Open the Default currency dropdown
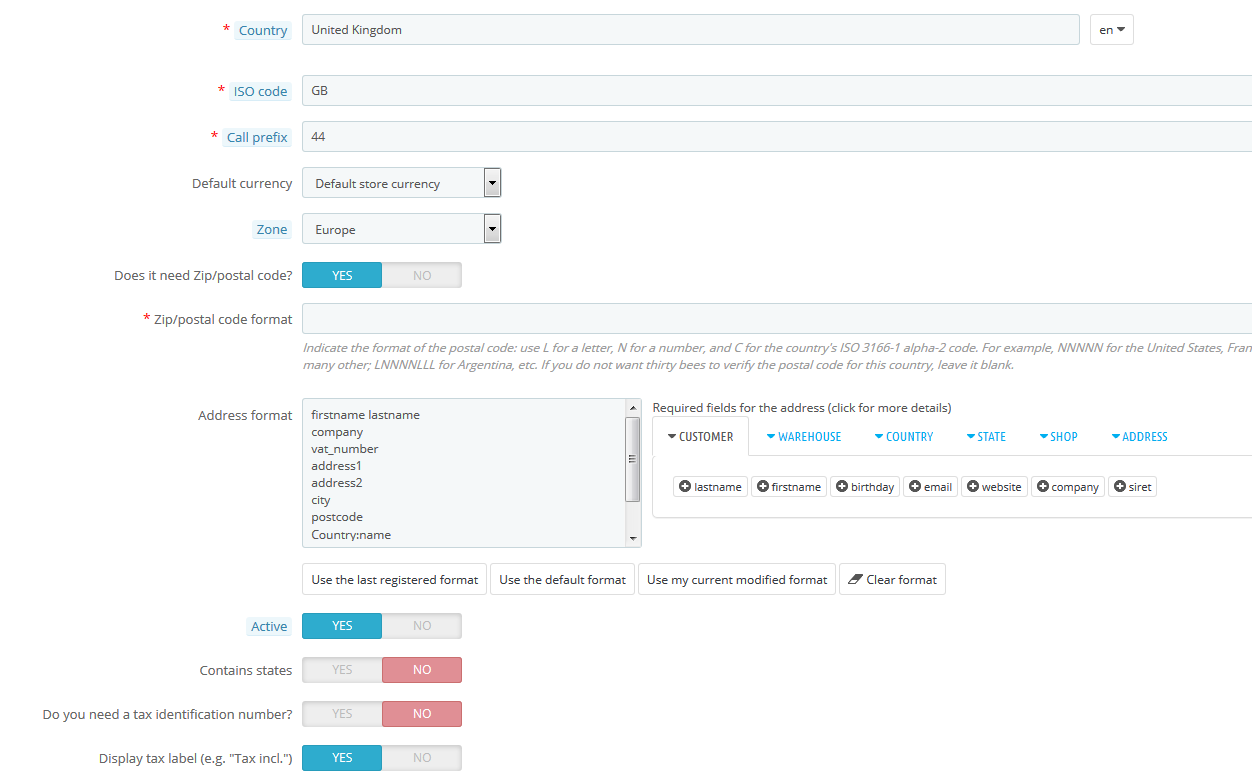This screenshot has height=782, width=1252. coord(401,183)
